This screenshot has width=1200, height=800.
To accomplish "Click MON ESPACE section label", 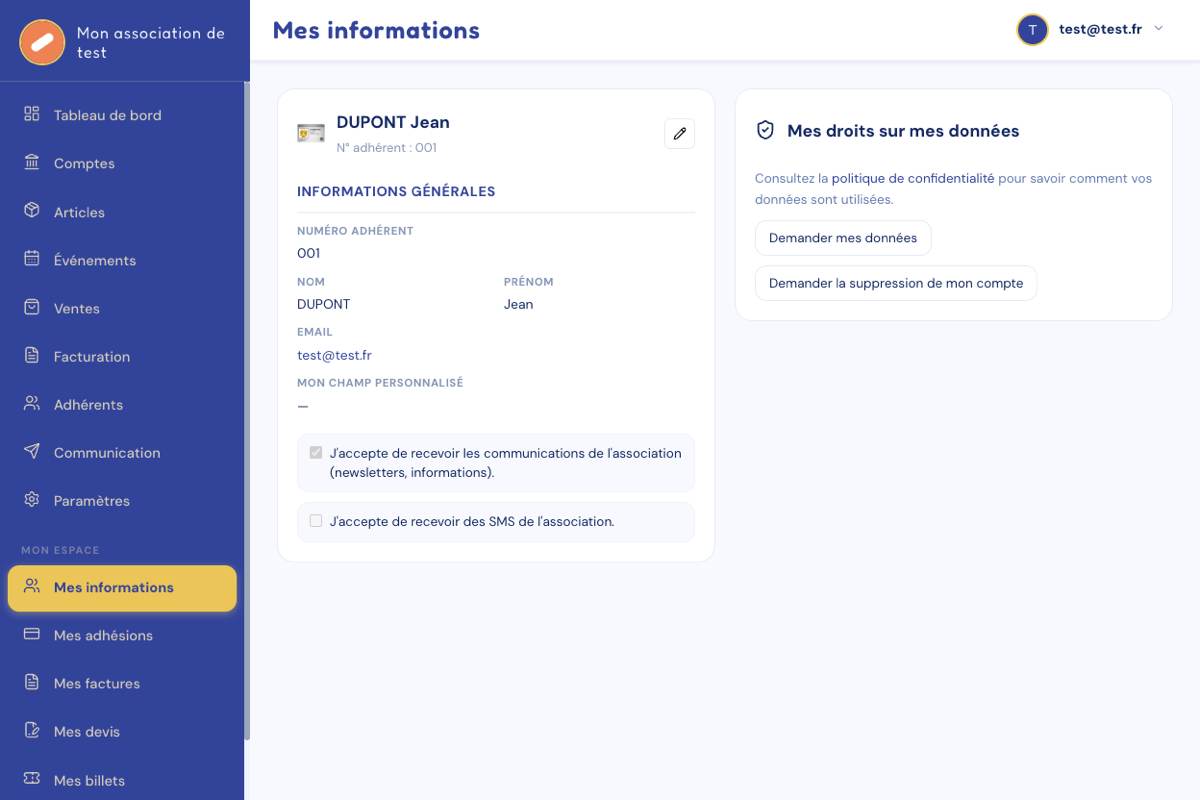I will pyautogui.click(x=60, y=550).
